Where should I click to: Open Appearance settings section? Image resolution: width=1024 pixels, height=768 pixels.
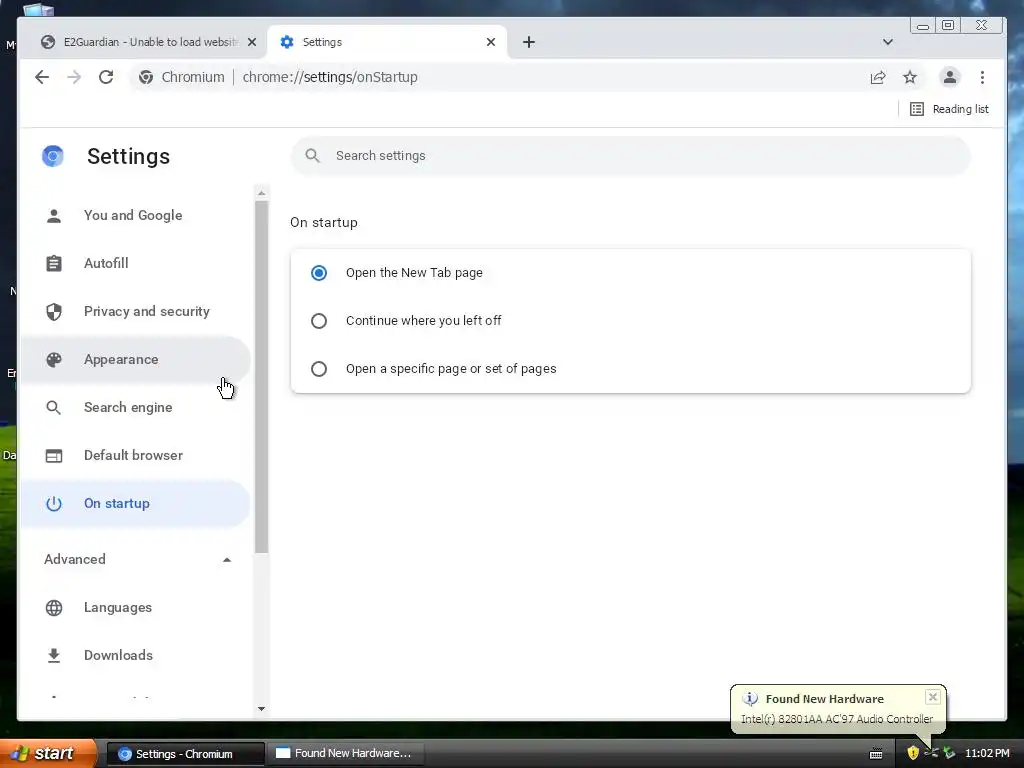pos(135,359)
